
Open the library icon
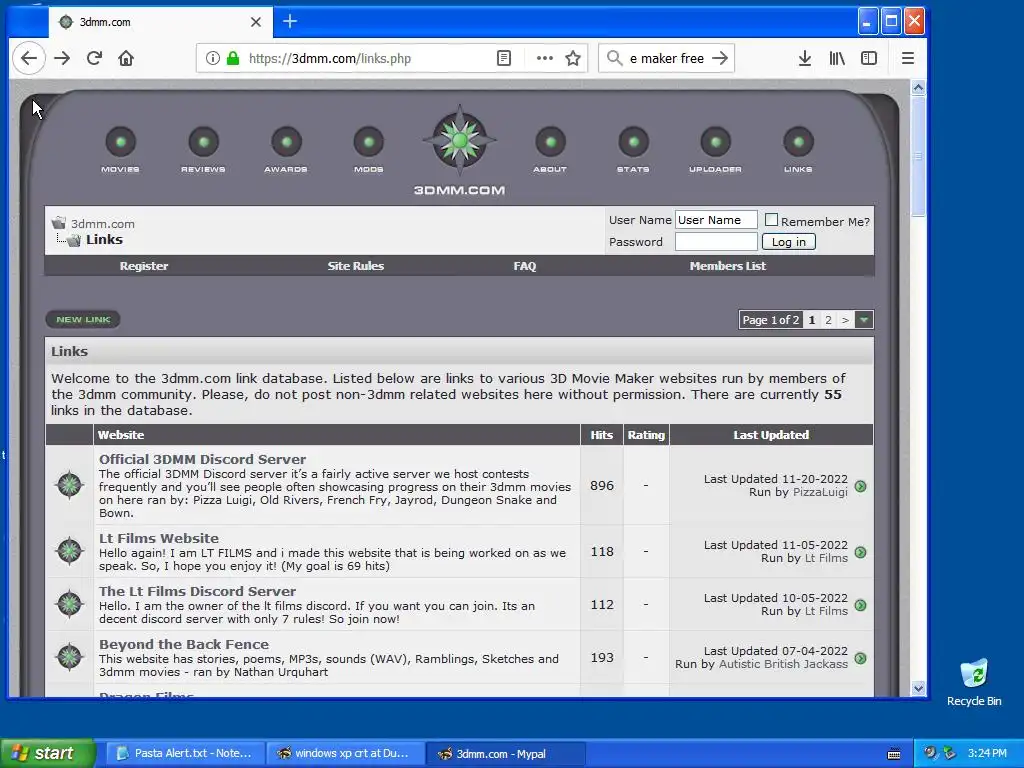837,58
